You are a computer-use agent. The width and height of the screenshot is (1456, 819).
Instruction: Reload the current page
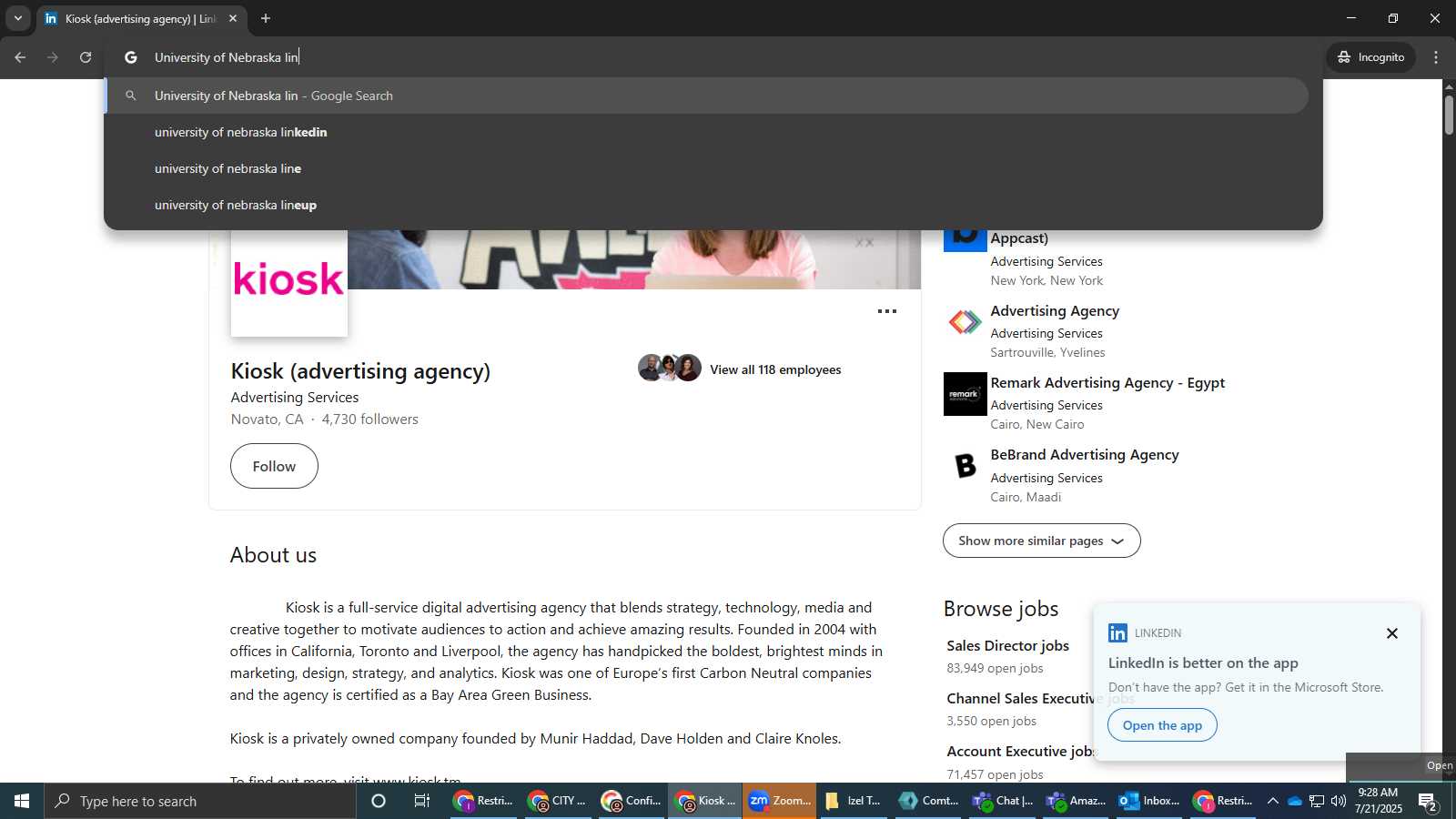(x=86, y=57)
